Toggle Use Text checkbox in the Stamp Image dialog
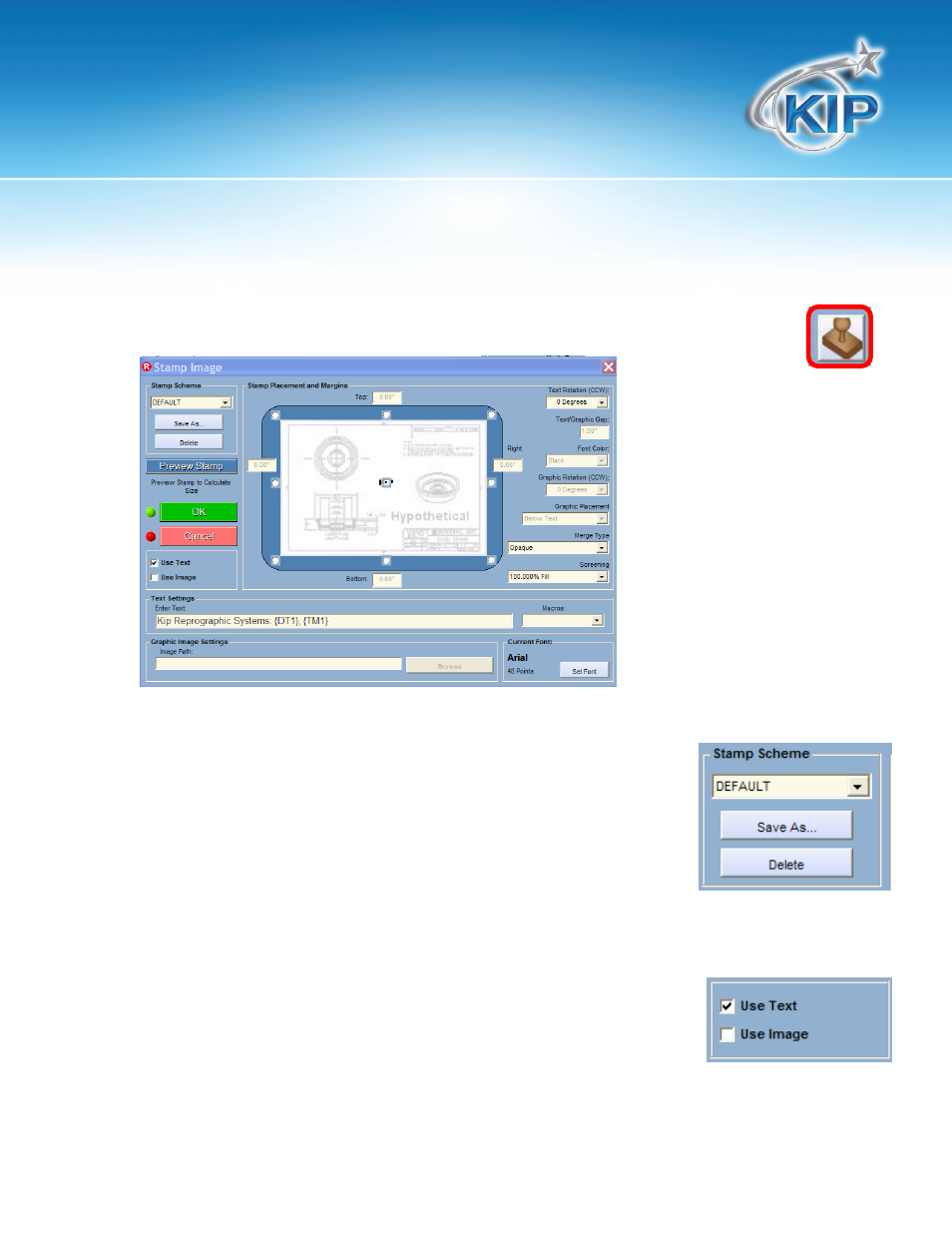 pyautogui.click(x=154, y=563)
